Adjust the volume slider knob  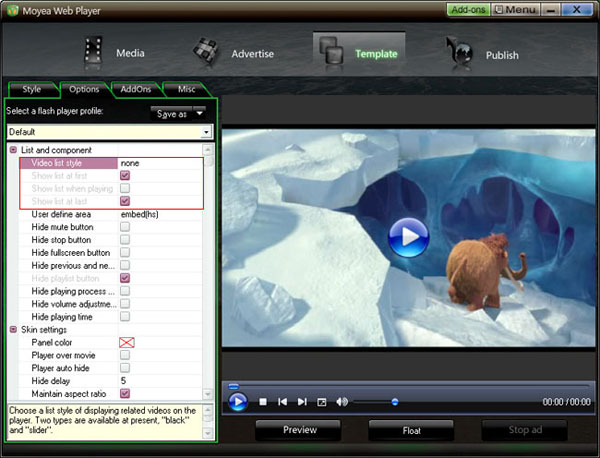tap(395, 402)
